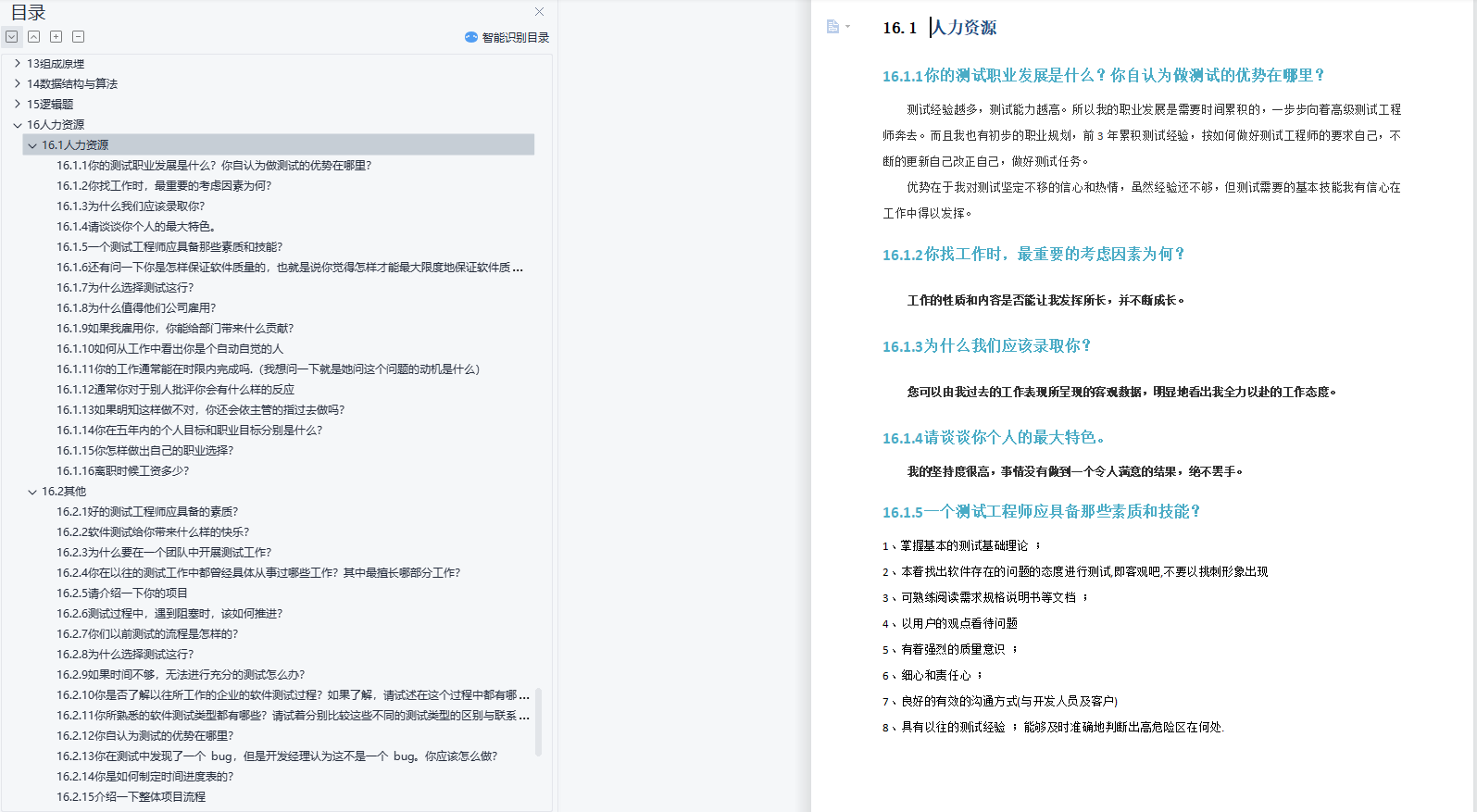1477x812 pixels.
Task: Jump to 16.2.5请介绍一下你的项目 entry
Action: pyautogui.click(x=122, y=593)
